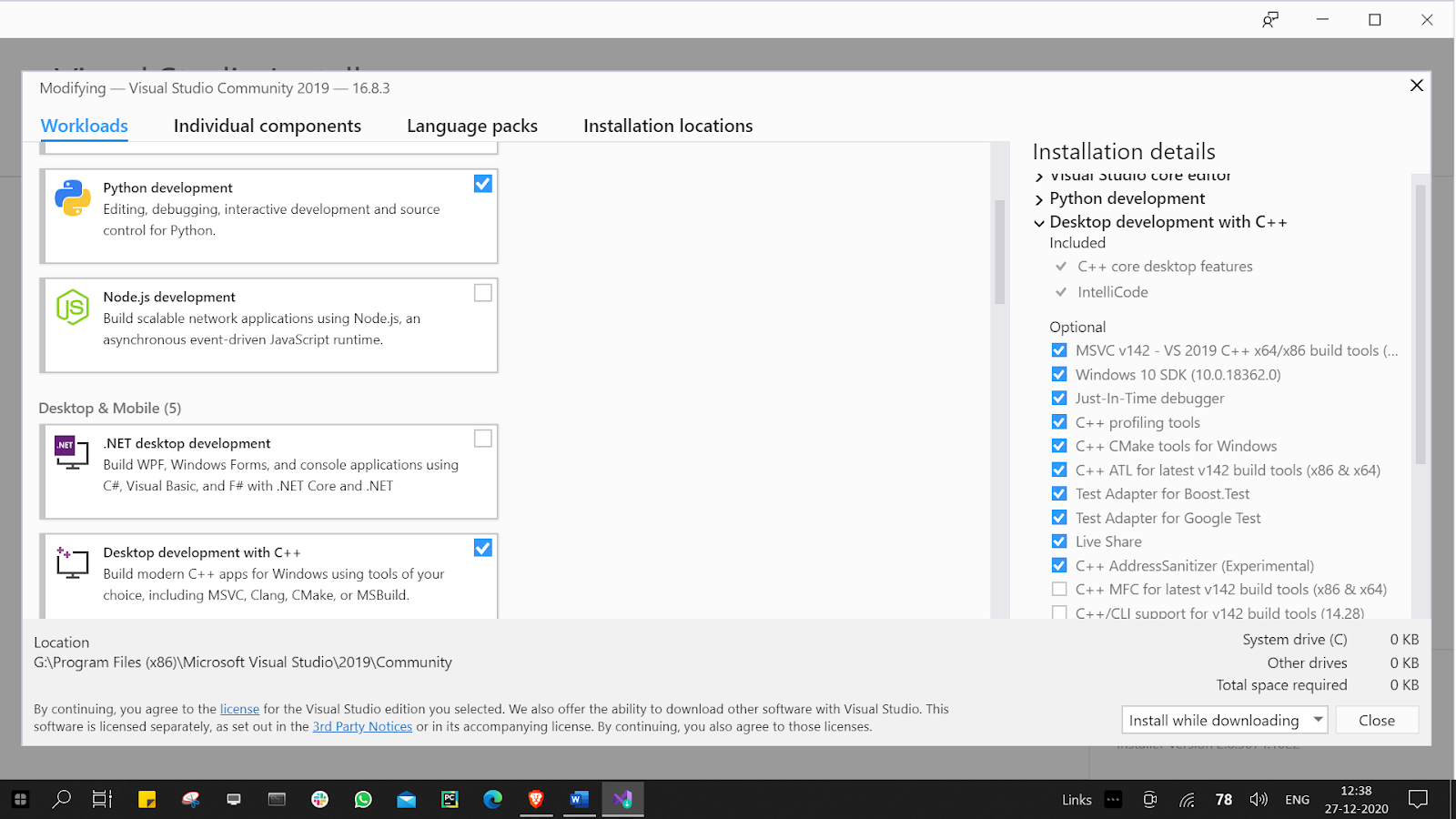Uncheck C++ CMake tools for Windows

point(1059,446)
